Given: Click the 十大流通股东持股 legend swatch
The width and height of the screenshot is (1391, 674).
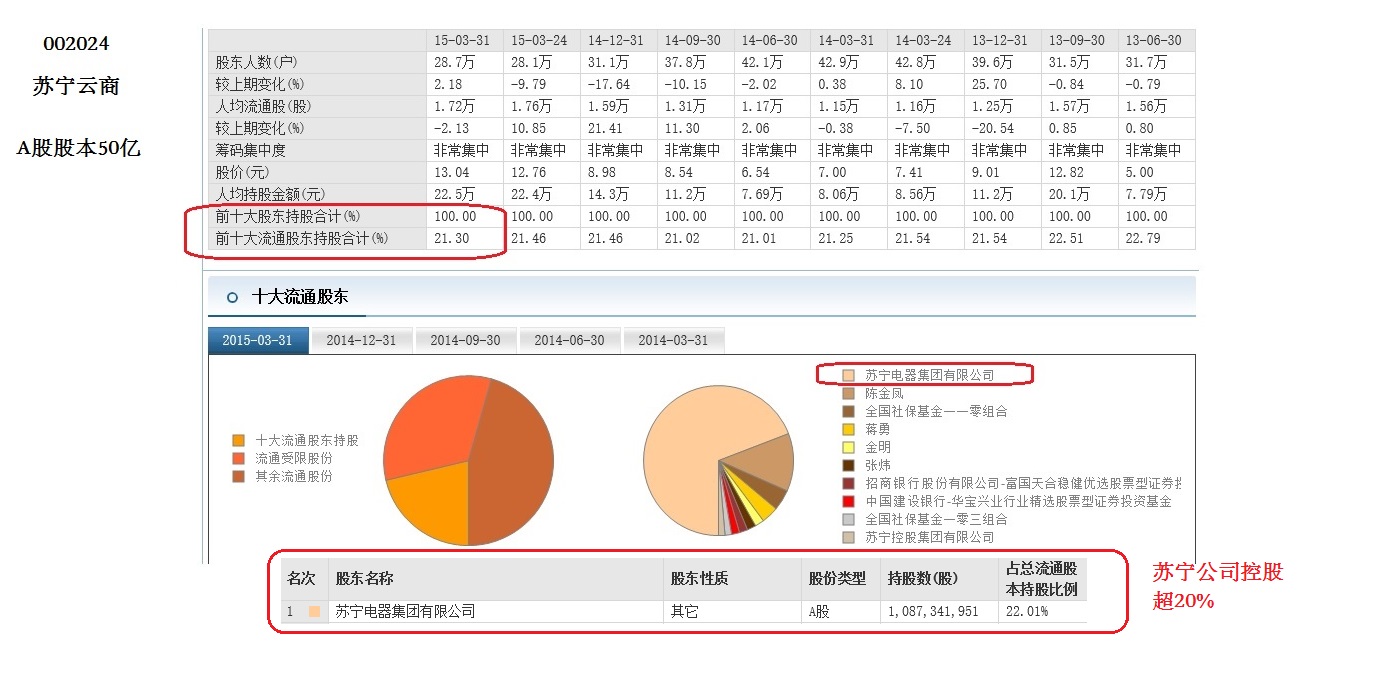Looking at the screenshot, I should [238, 440].
